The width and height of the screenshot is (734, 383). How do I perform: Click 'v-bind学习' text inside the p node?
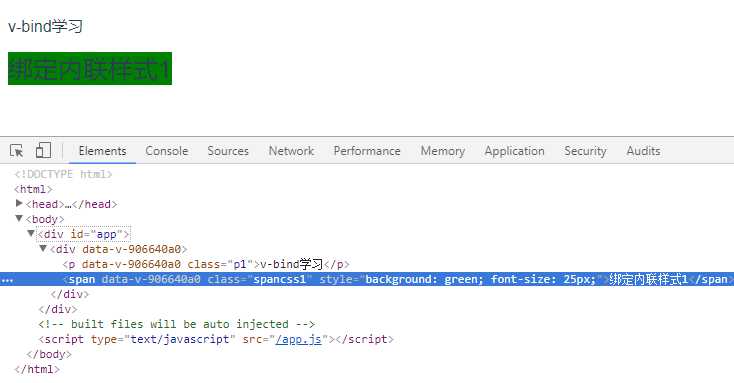coord(292,264)
